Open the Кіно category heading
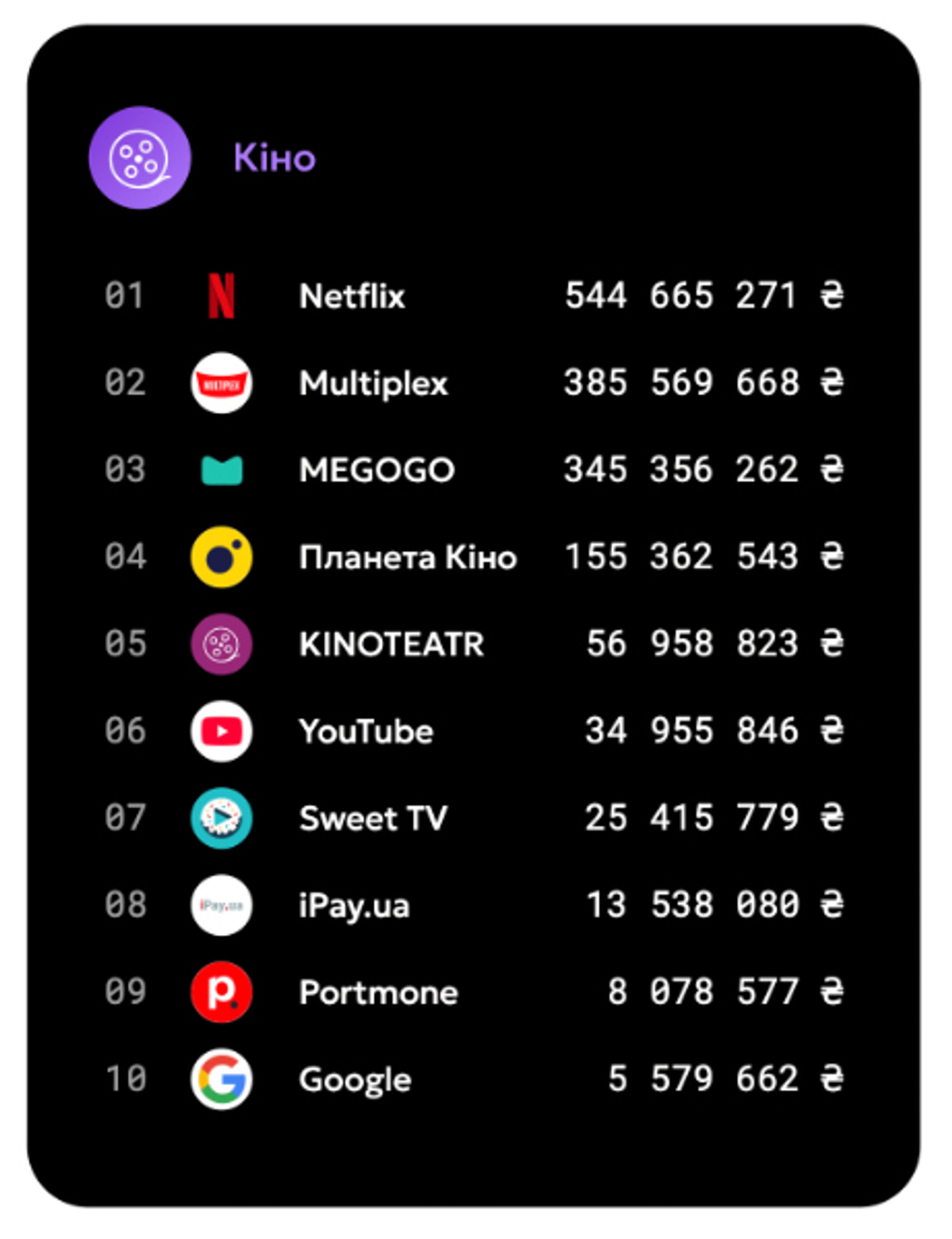The image size is (952, 1239). point(275,157)
